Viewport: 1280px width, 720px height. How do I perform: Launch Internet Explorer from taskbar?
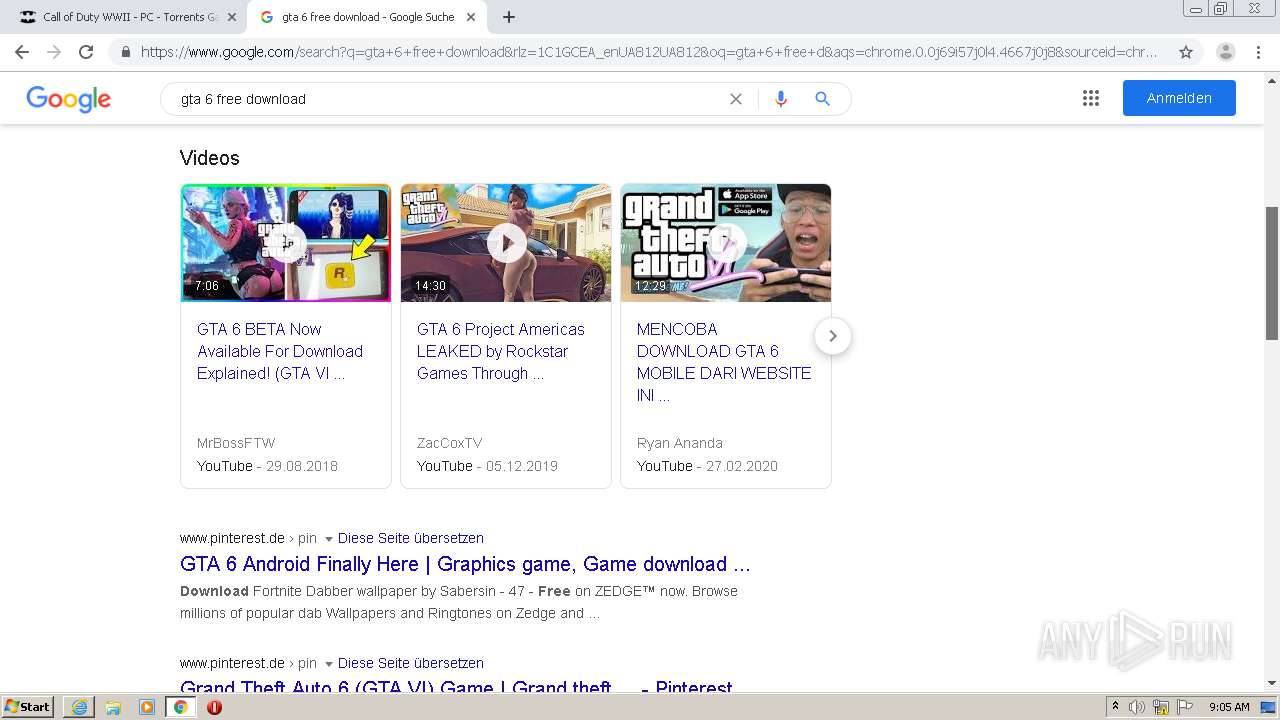(x=79, y=707)
